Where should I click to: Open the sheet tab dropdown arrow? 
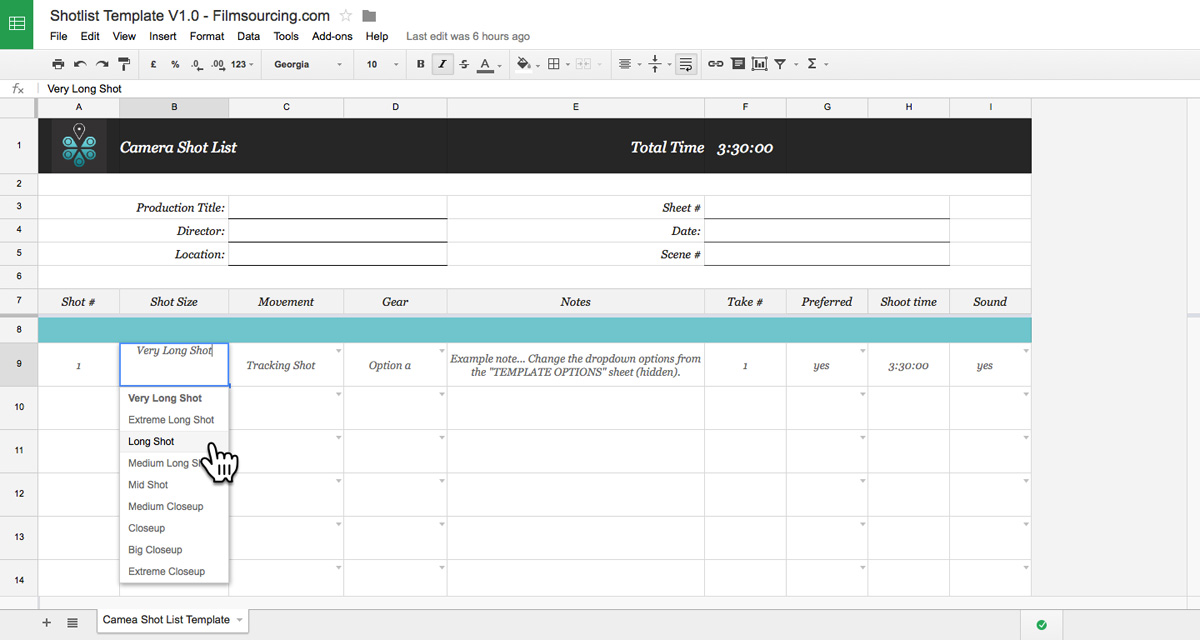coord(239,621)
